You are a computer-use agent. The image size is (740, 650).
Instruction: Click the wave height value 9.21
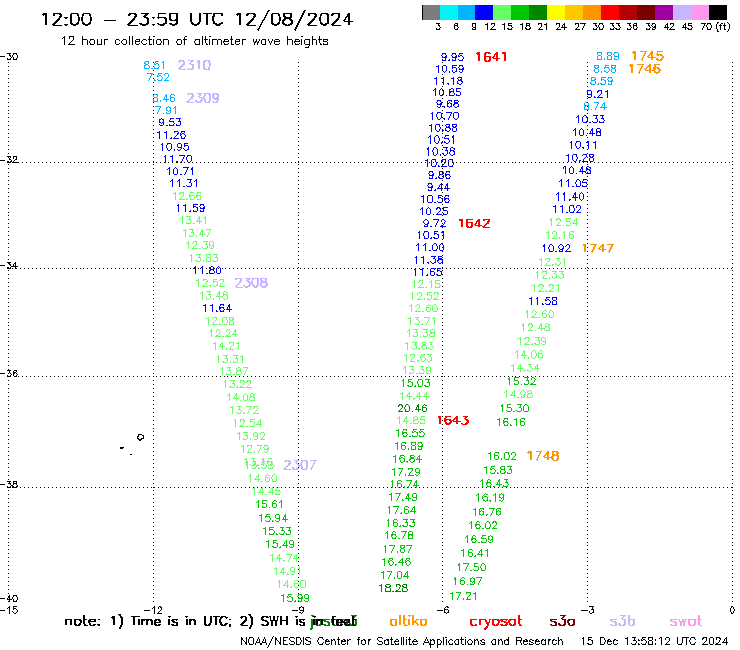[x=598, y=94]
